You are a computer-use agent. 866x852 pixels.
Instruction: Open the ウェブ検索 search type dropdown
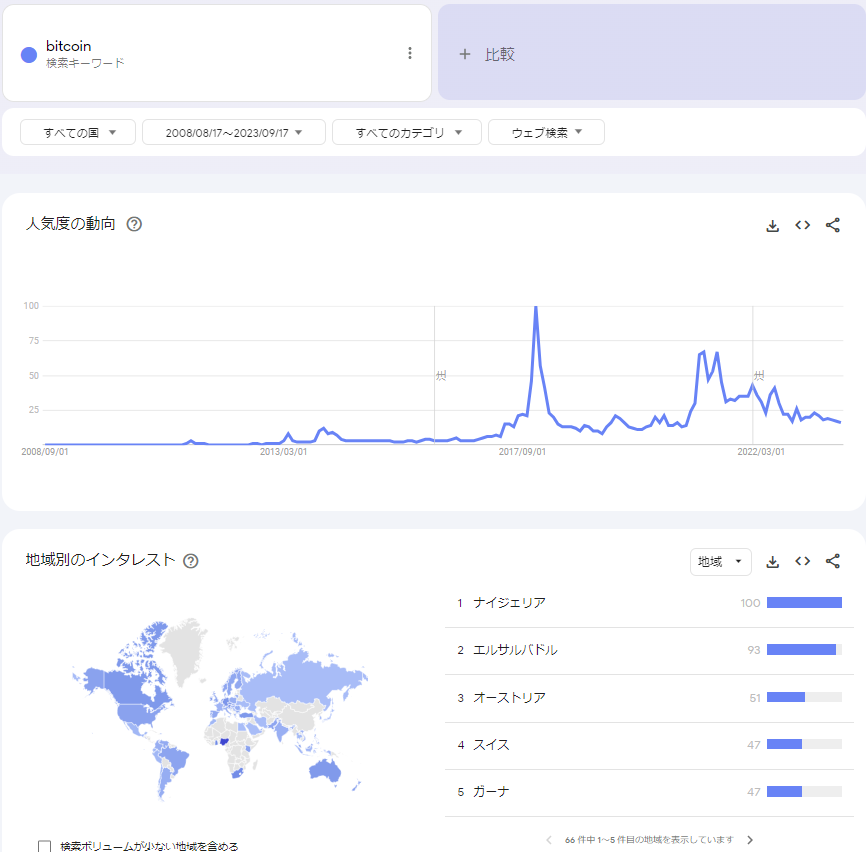click(x=546, y=133)
